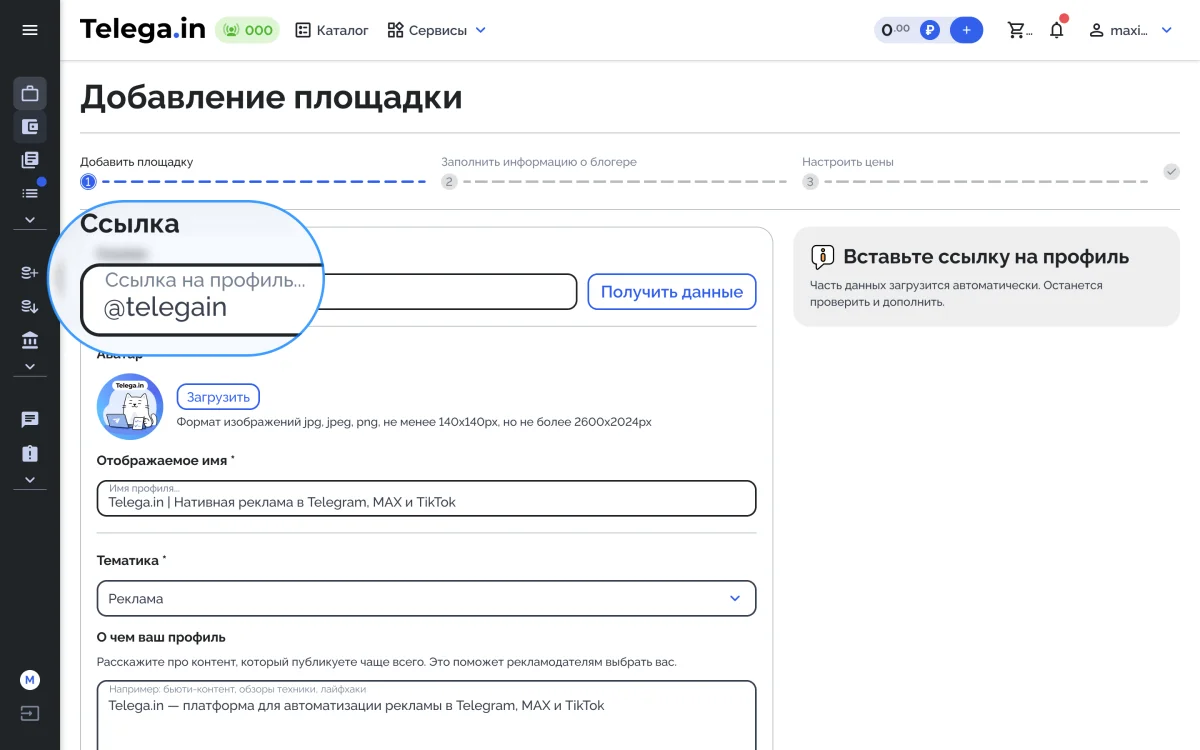Open the notifications bell

click(x=1057, y=30)
